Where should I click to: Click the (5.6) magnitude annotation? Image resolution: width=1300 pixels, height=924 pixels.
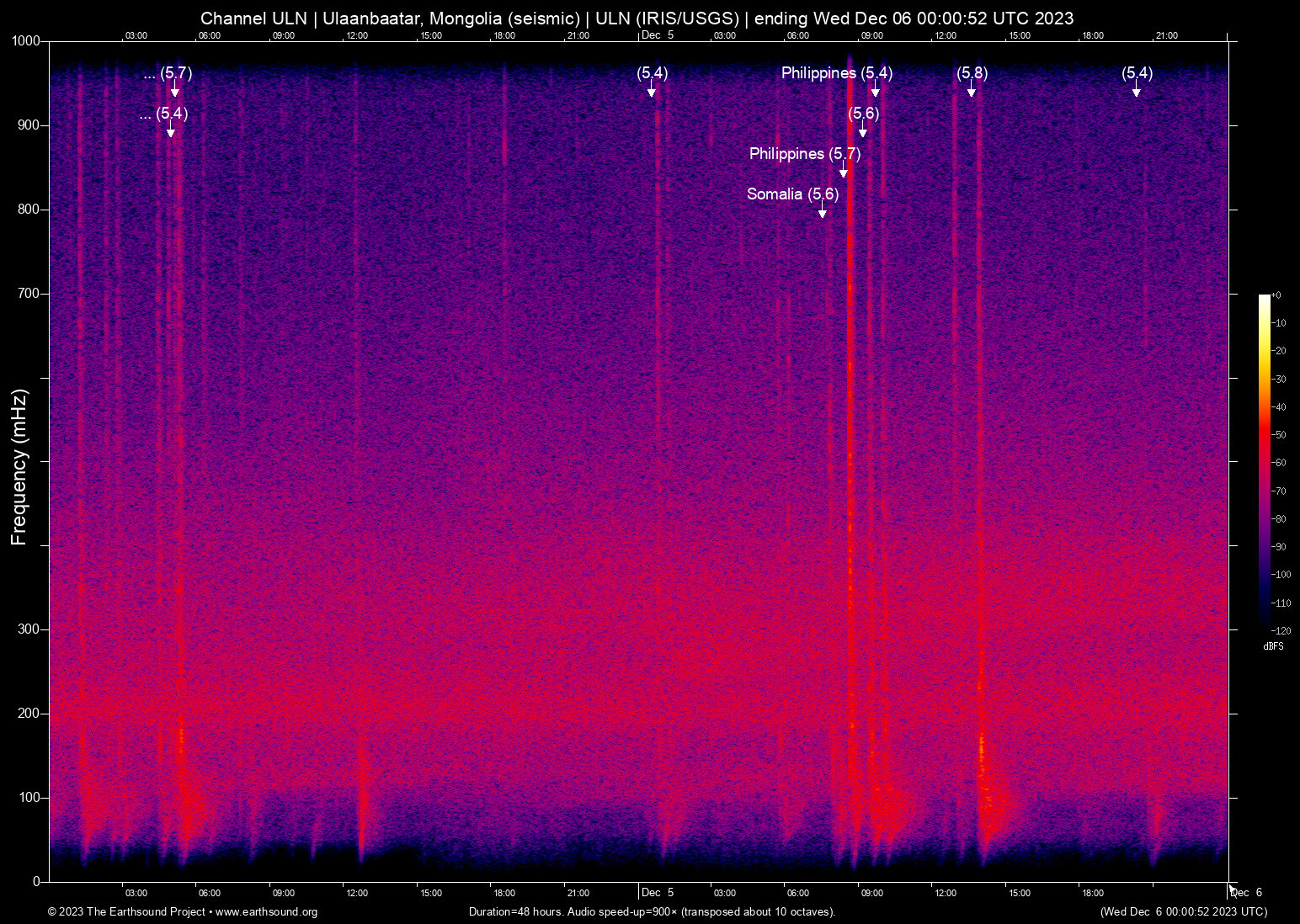click(862, 131)
